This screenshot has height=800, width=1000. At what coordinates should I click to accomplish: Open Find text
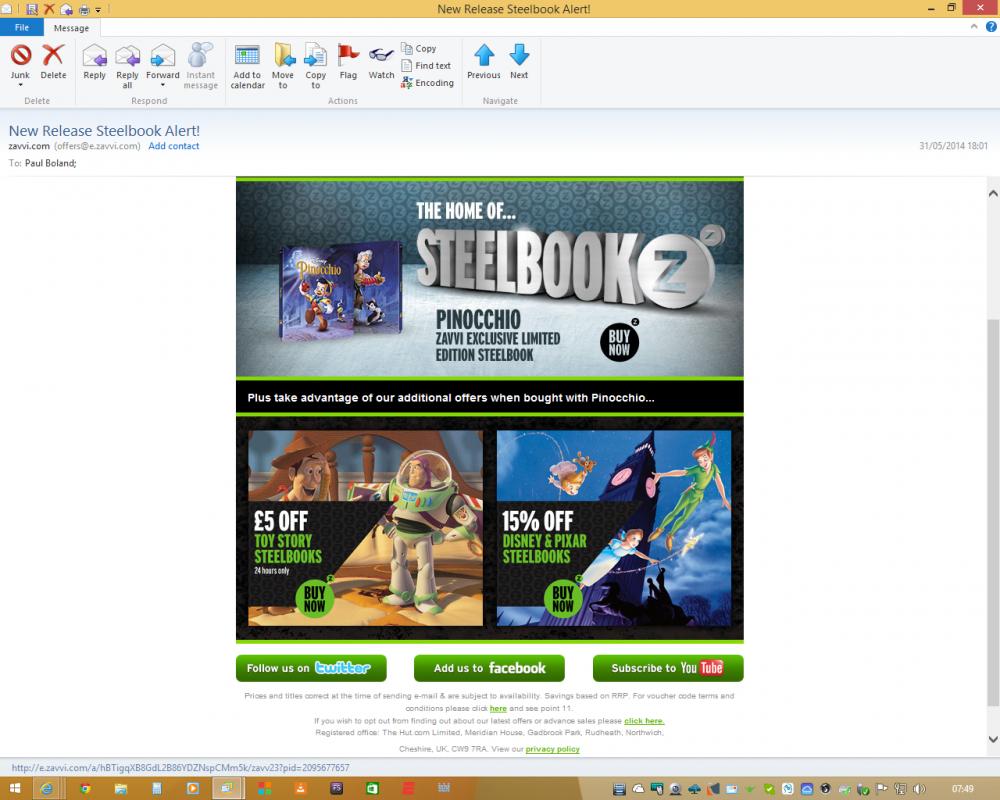click(x=426, y=66)
